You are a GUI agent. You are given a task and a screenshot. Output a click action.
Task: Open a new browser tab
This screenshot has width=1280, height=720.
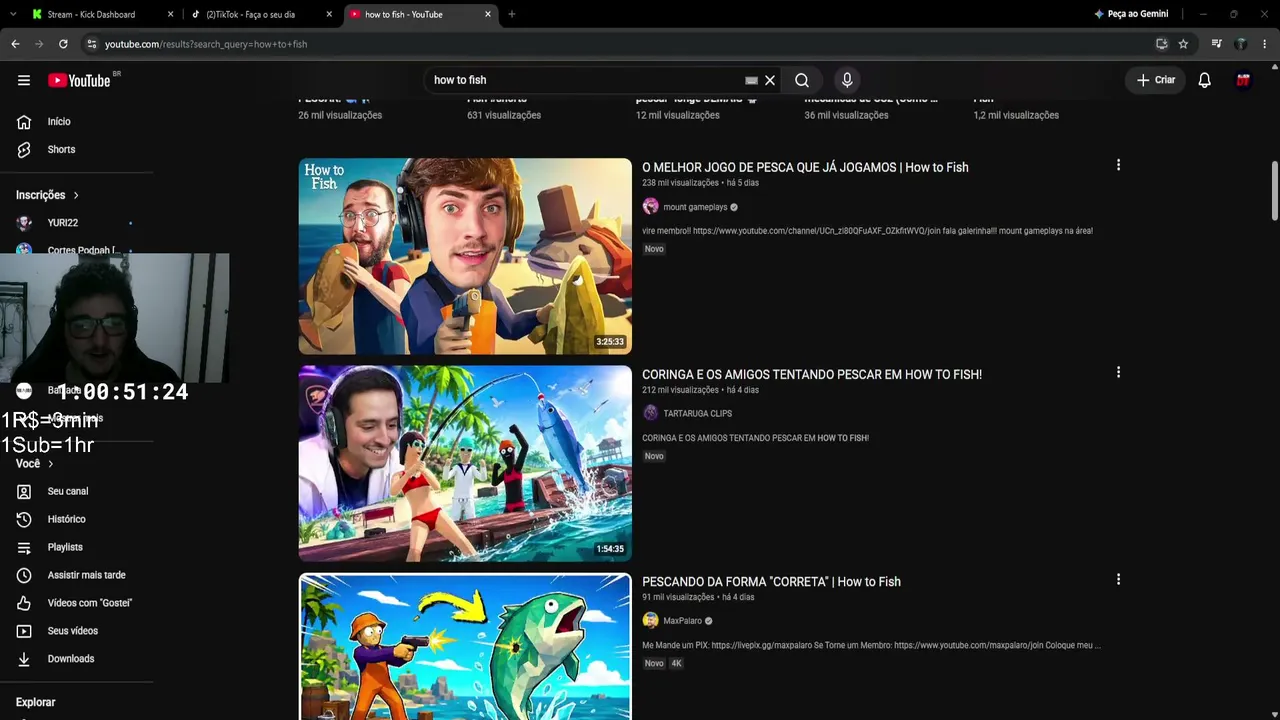(x=512, y=14)
